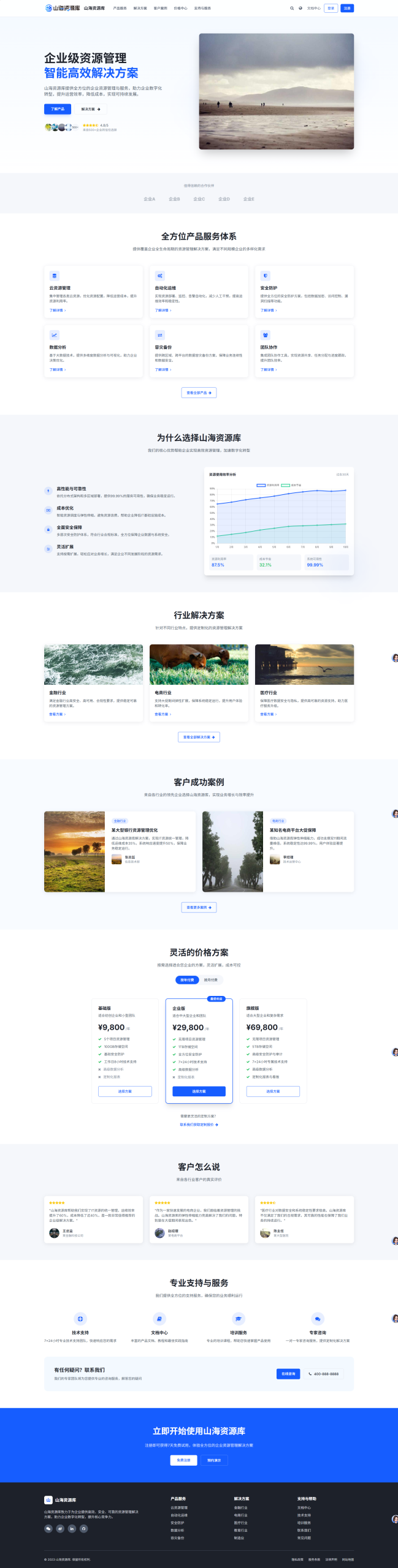
Task: Open the LinkedIn footer icon
Action: point(72,1528)
